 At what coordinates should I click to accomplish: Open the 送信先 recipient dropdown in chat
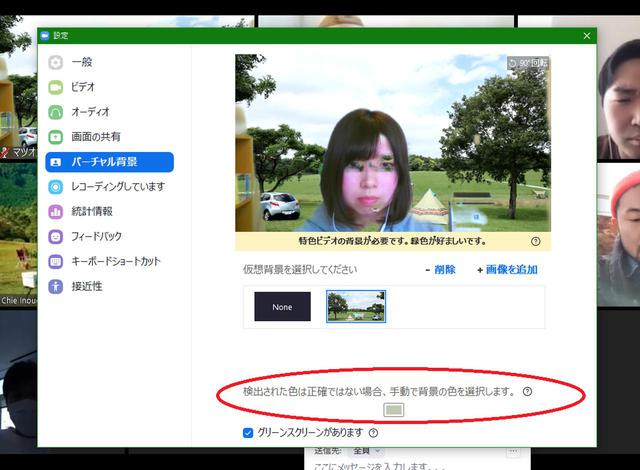[x=366, y=451]
